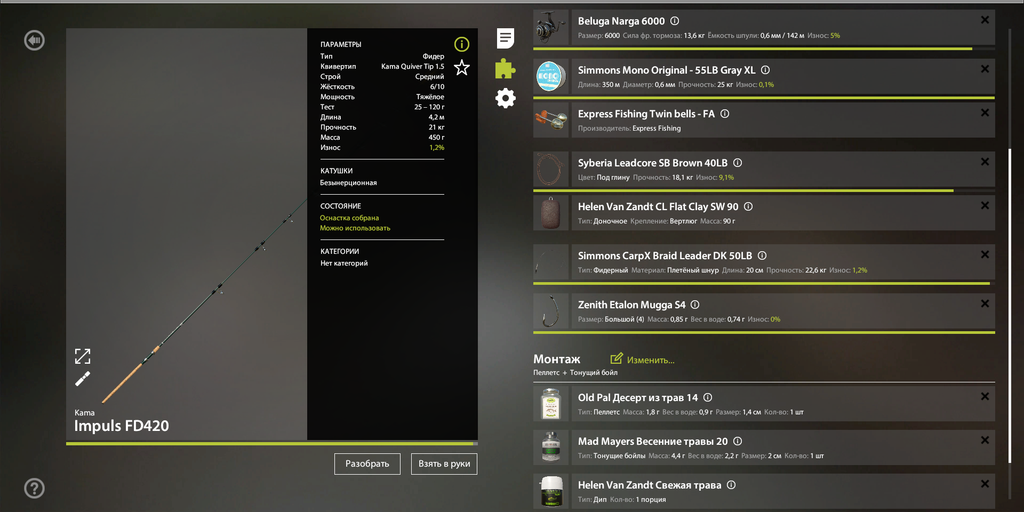Click the rod repair tool icon

pos(82,379)
